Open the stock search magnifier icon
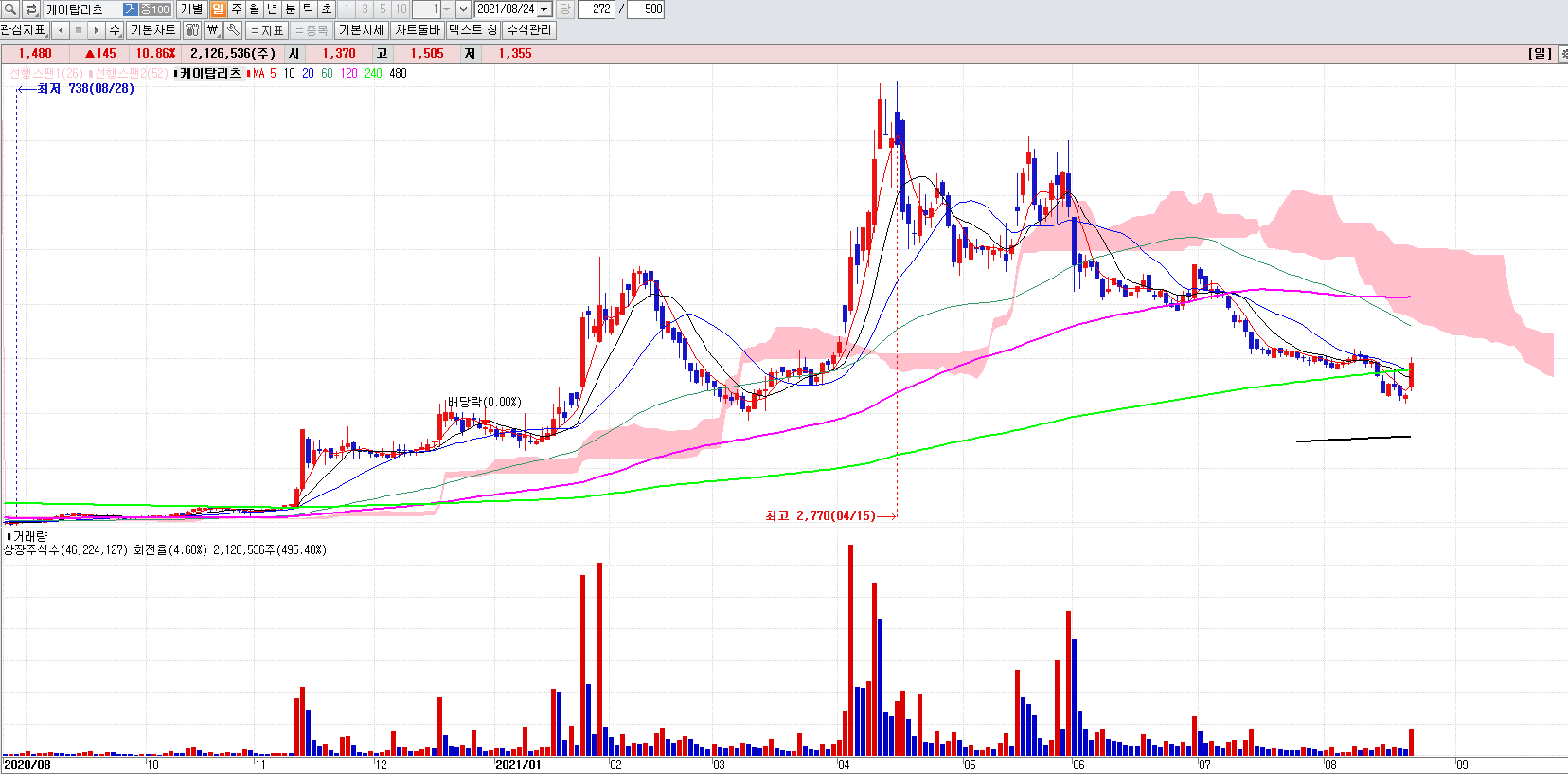 (x=10, y=9)
